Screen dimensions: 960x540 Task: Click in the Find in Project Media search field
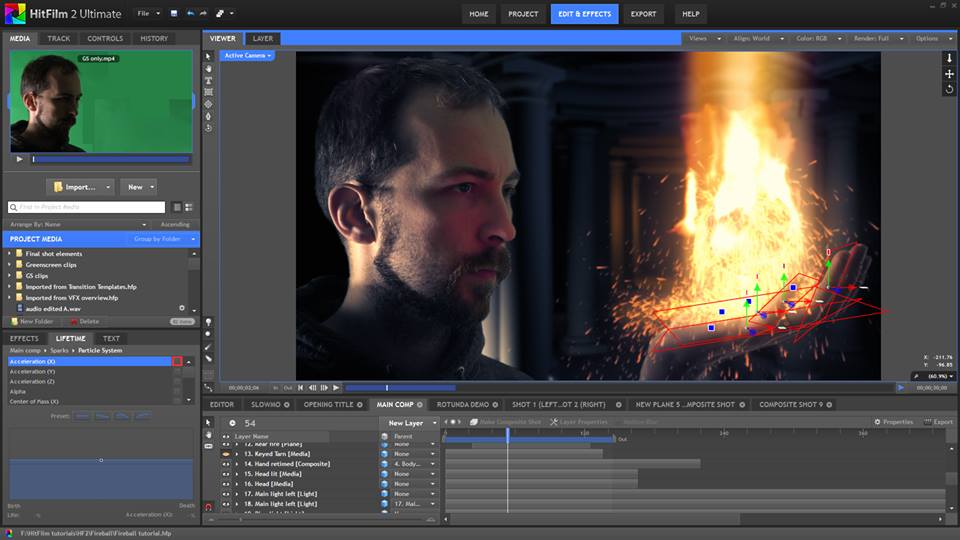click(x=86, y=208)
